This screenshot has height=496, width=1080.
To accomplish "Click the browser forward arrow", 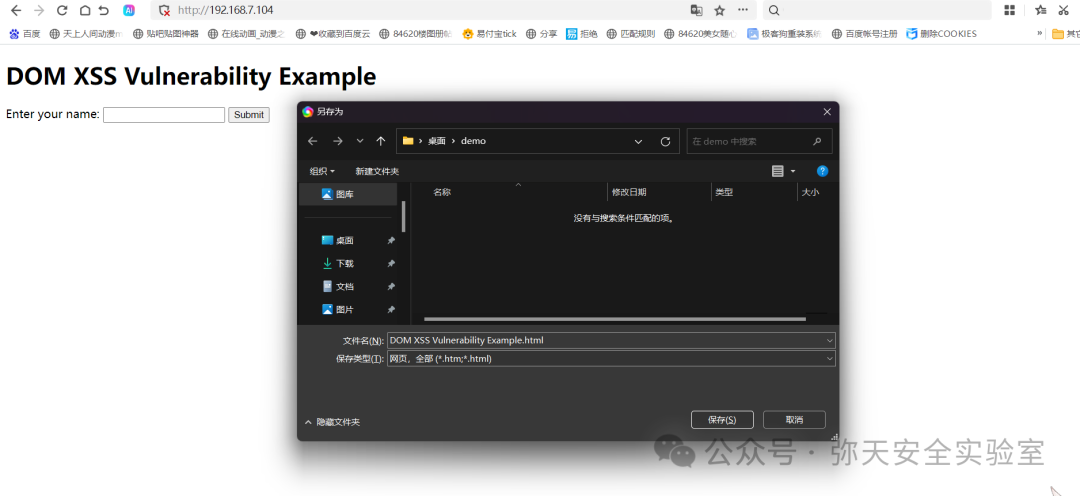I will point(39,10).
